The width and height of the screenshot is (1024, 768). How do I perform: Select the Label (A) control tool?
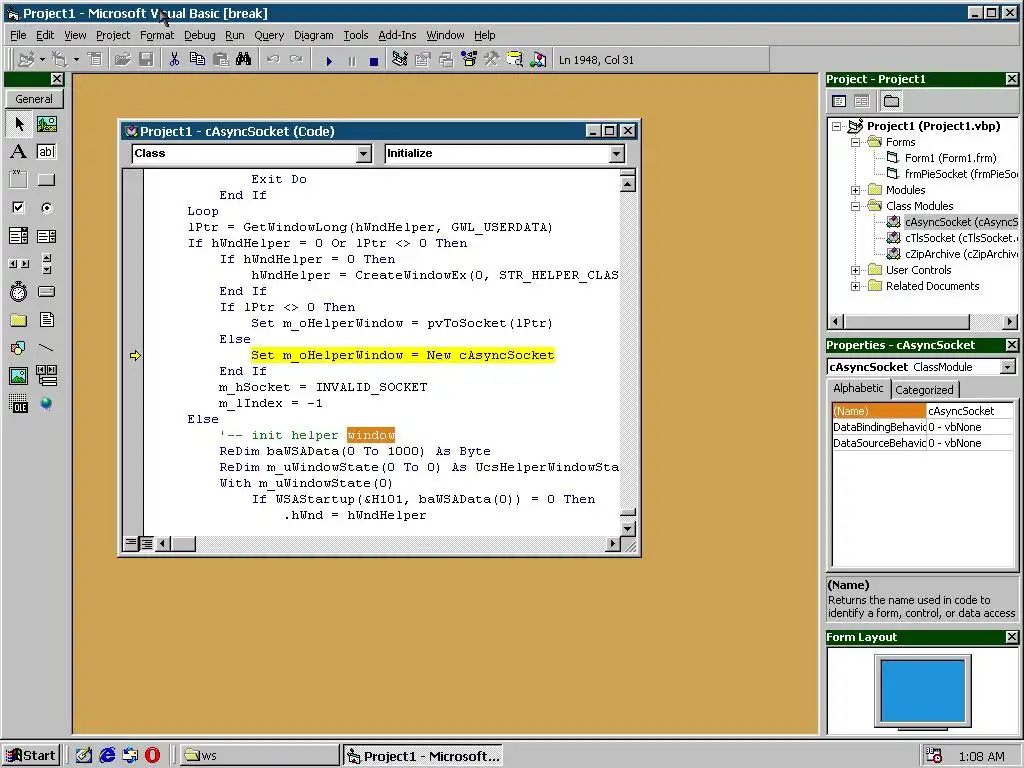click(x=19, y=152)
